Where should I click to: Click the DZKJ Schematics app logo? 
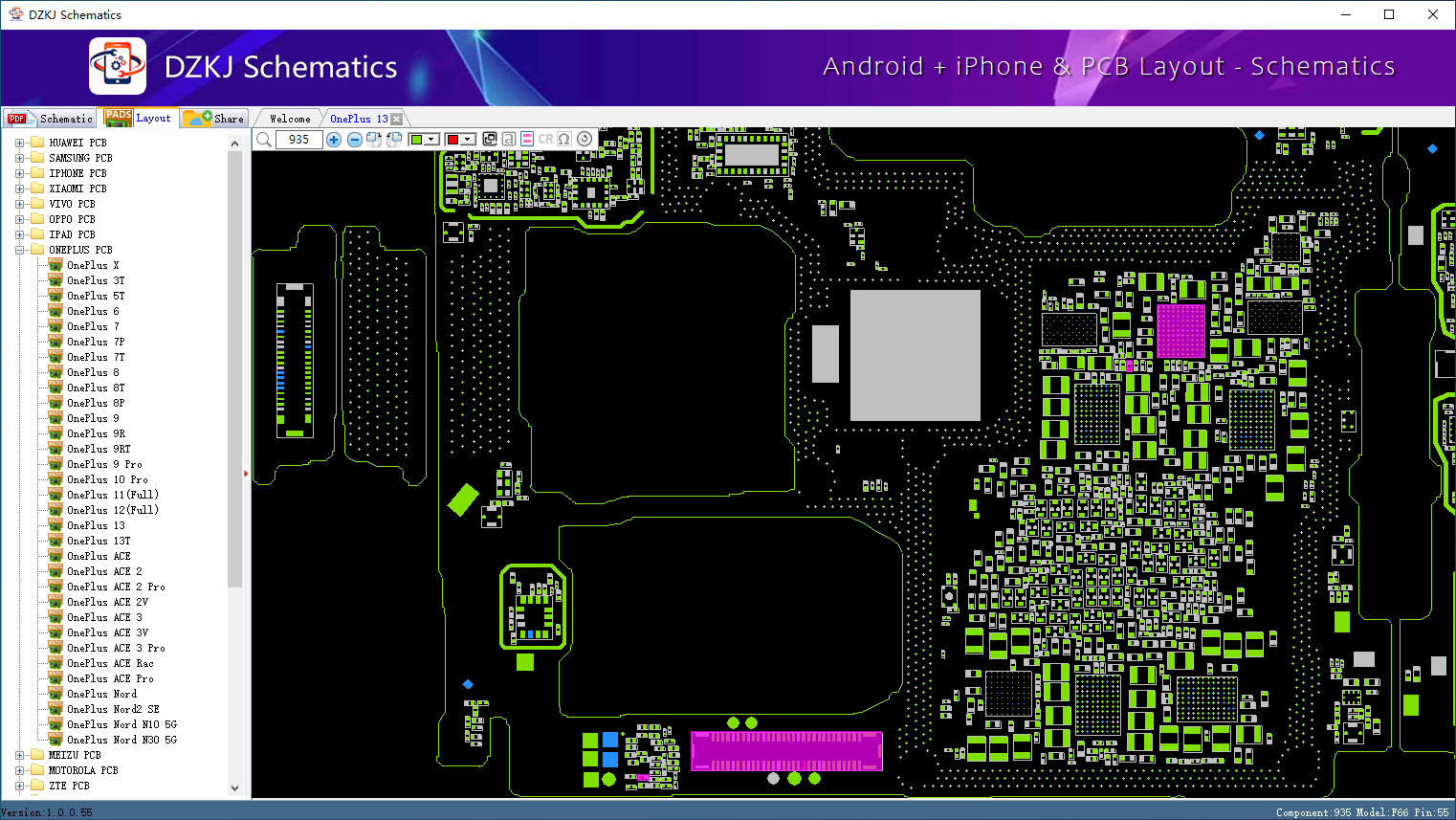[x=118, y=66]
